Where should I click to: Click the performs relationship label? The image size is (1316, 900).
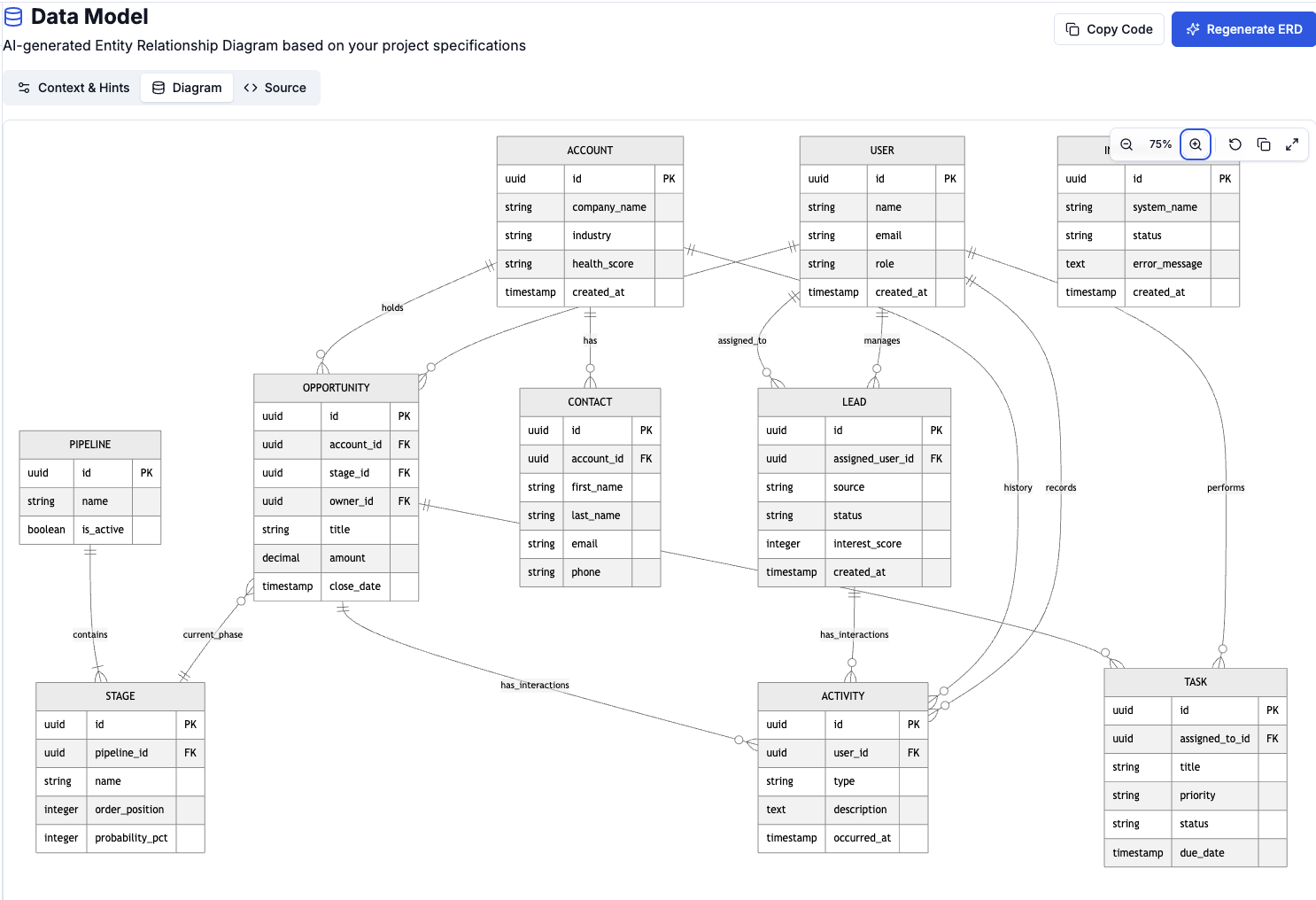[x=1226, y=488]
